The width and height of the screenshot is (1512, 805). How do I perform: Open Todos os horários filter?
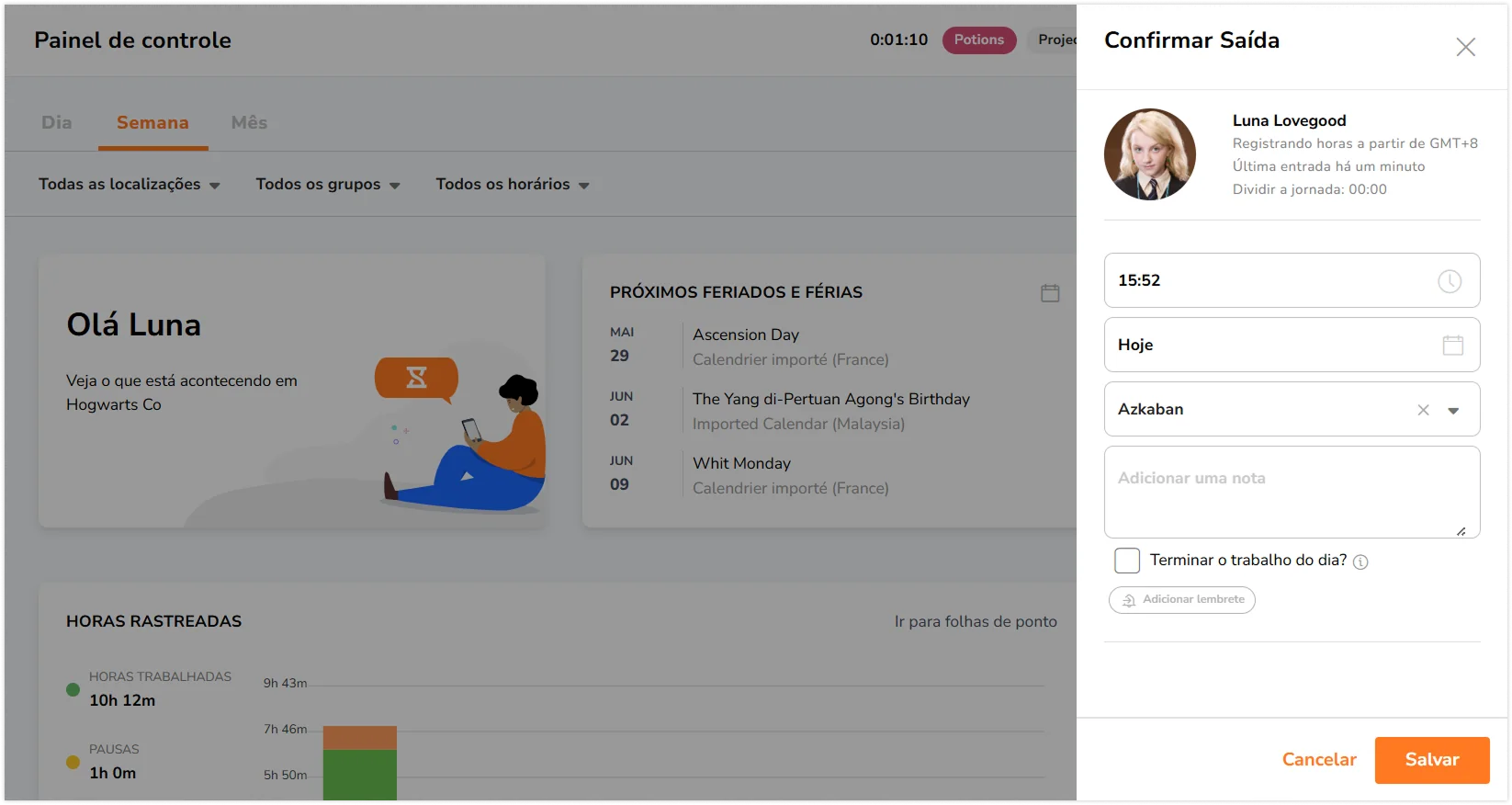pos(513,184)
